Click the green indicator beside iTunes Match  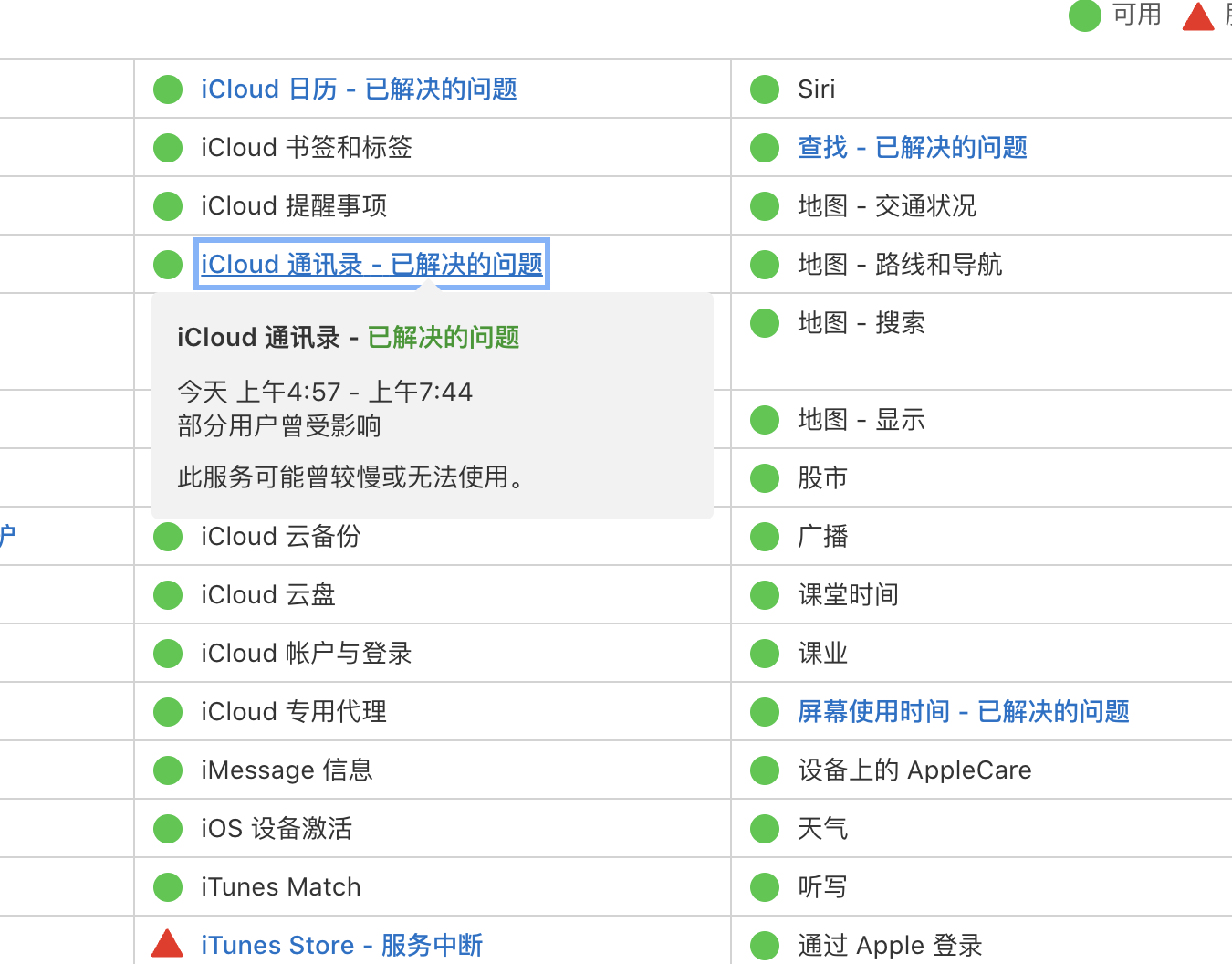tap(168, 887)
